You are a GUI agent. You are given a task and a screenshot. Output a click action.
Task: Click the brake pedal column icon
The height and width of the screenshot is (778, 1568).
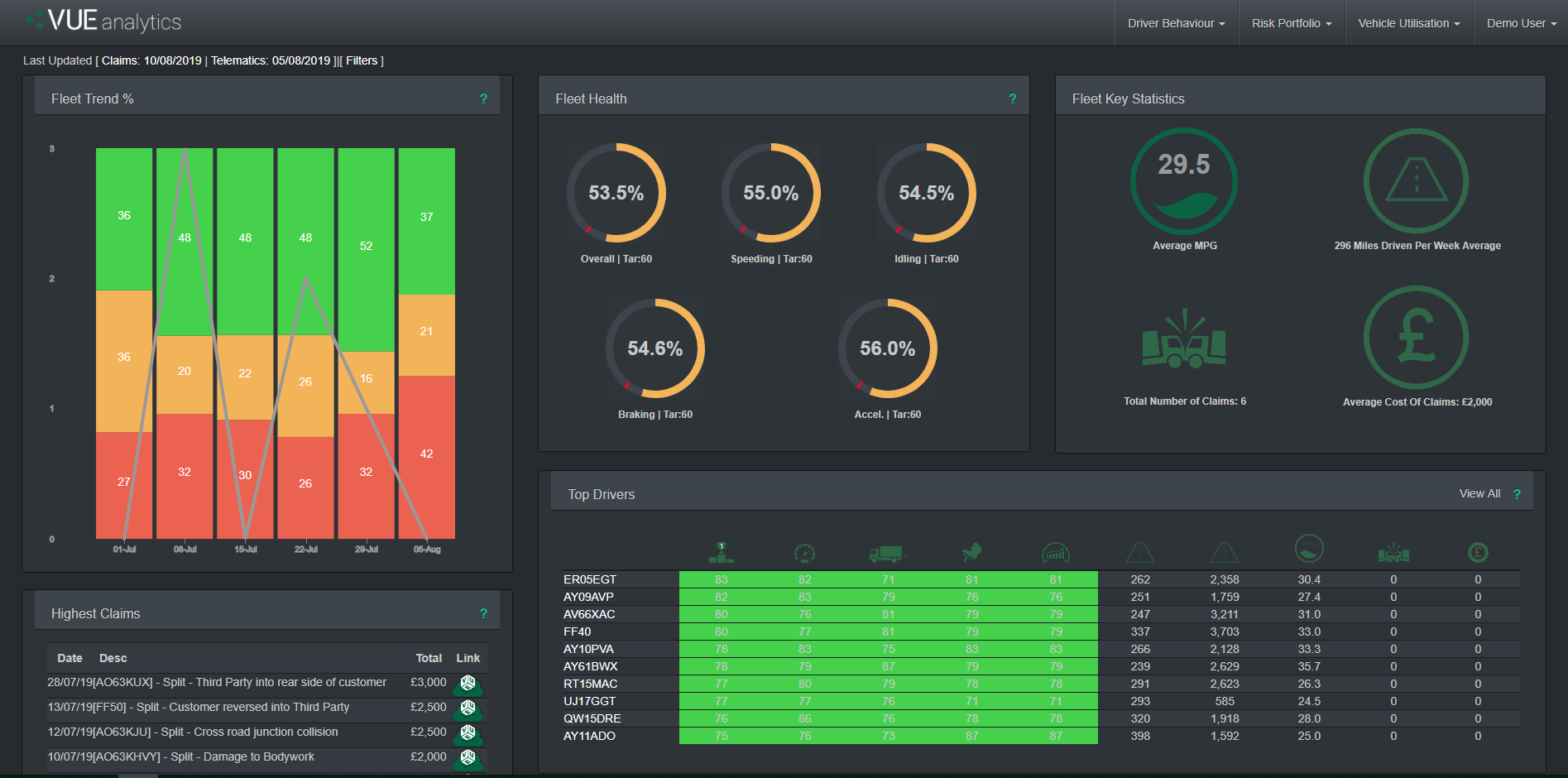[971, 552]
